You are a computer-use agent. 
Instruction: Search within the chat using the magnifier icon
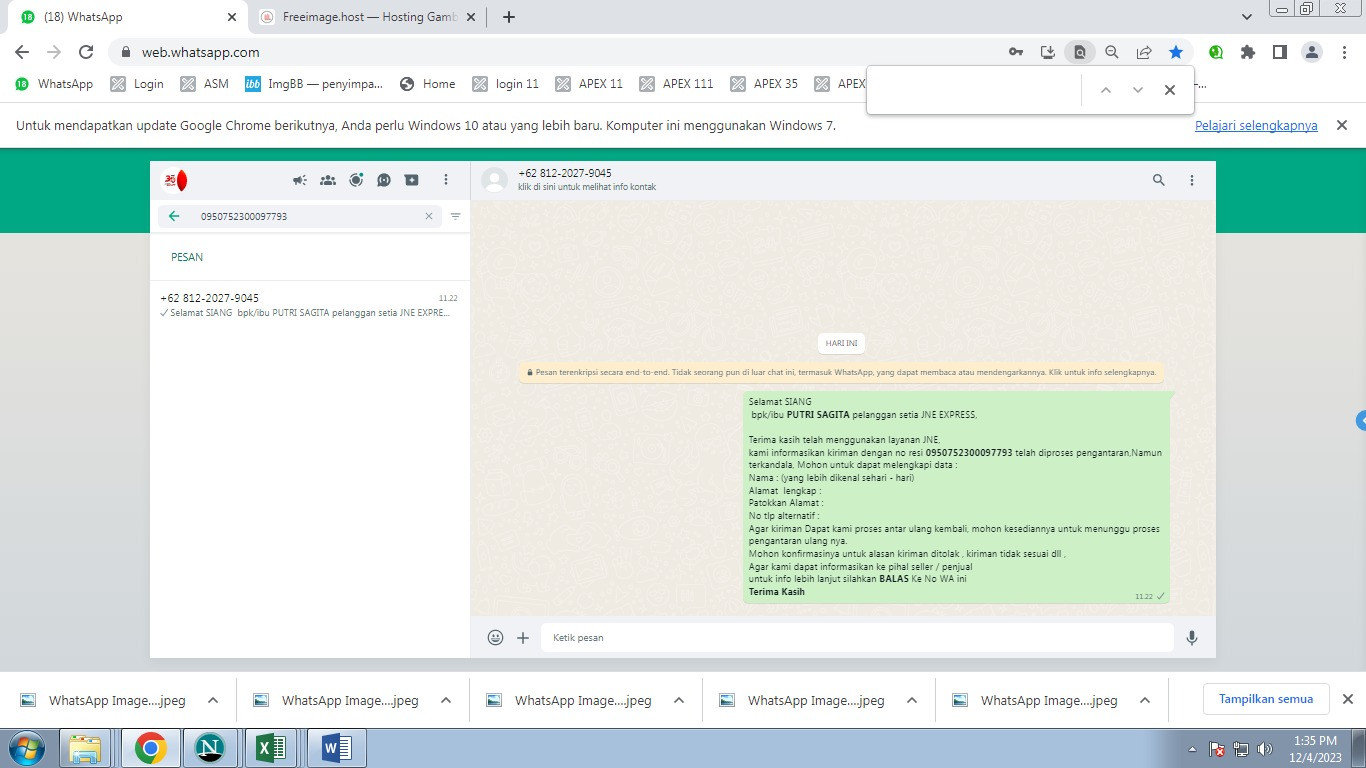(1159, 180)
